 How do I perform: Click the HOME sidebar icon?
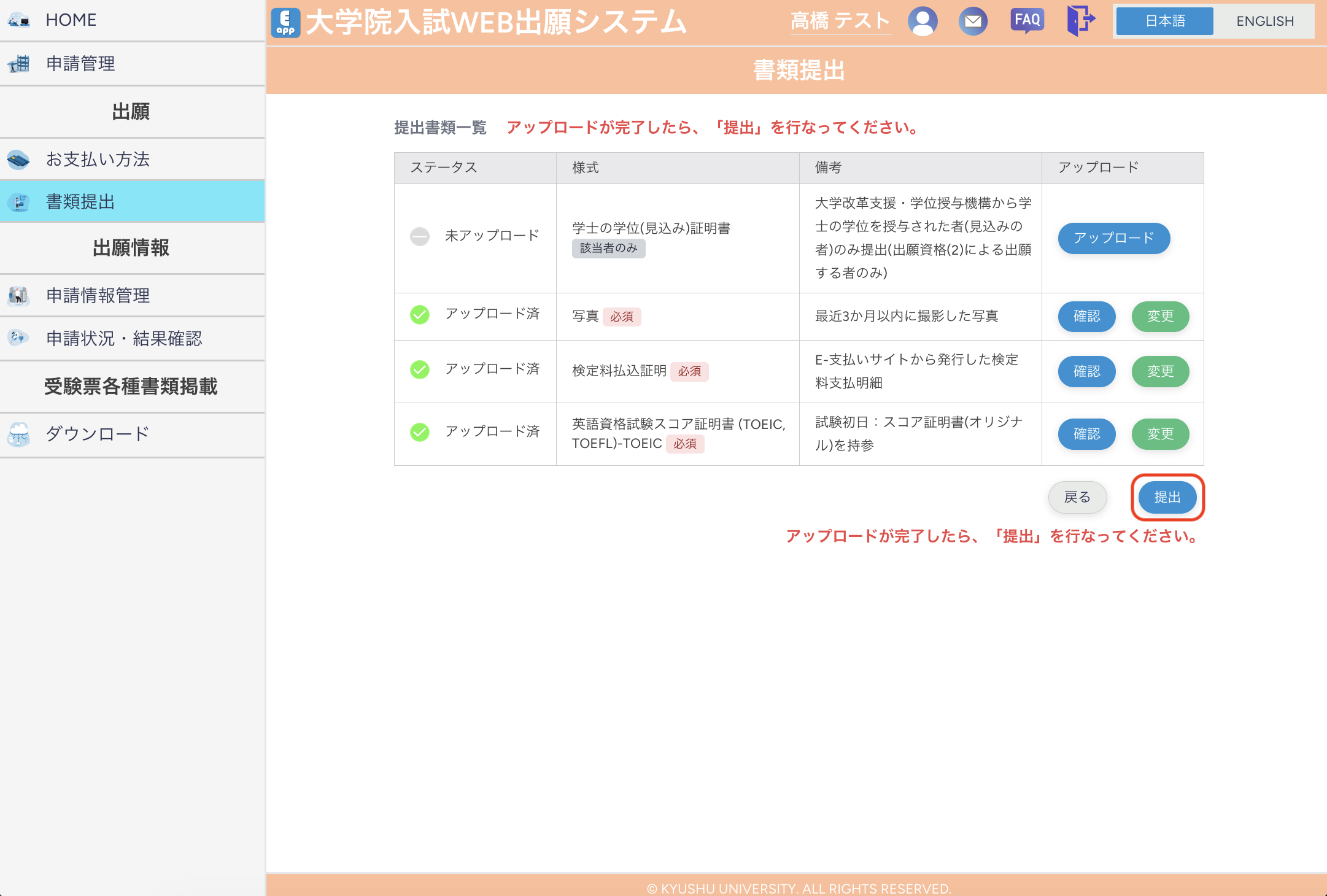18,20
